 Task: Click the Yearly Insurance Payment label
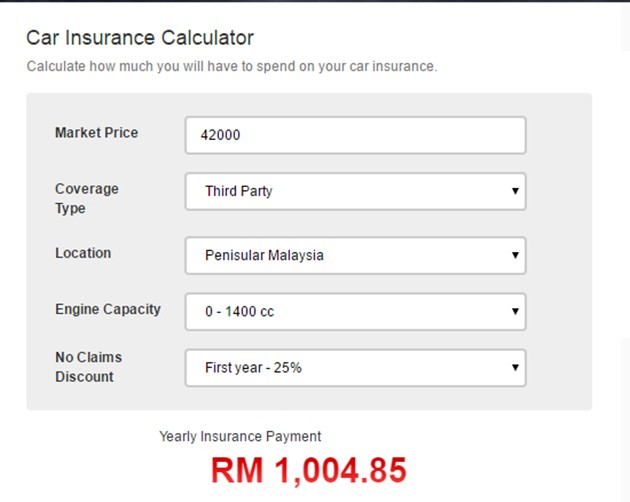pyautogui.click(x=240, y=436)
